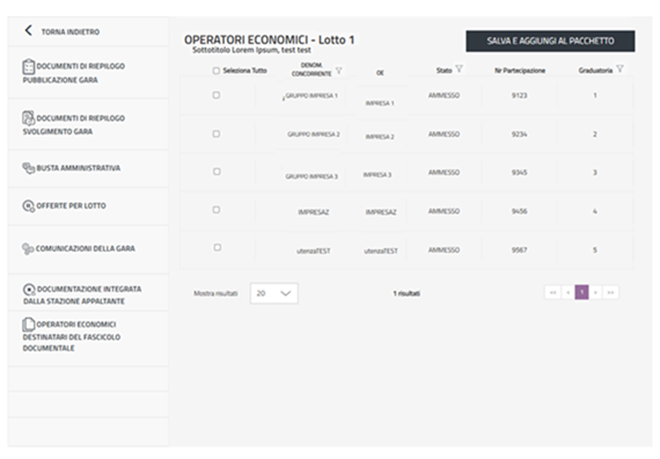Open the Graduatoria column filter
The width and height of the screenshot is (660, 459).
click(620, 69)
